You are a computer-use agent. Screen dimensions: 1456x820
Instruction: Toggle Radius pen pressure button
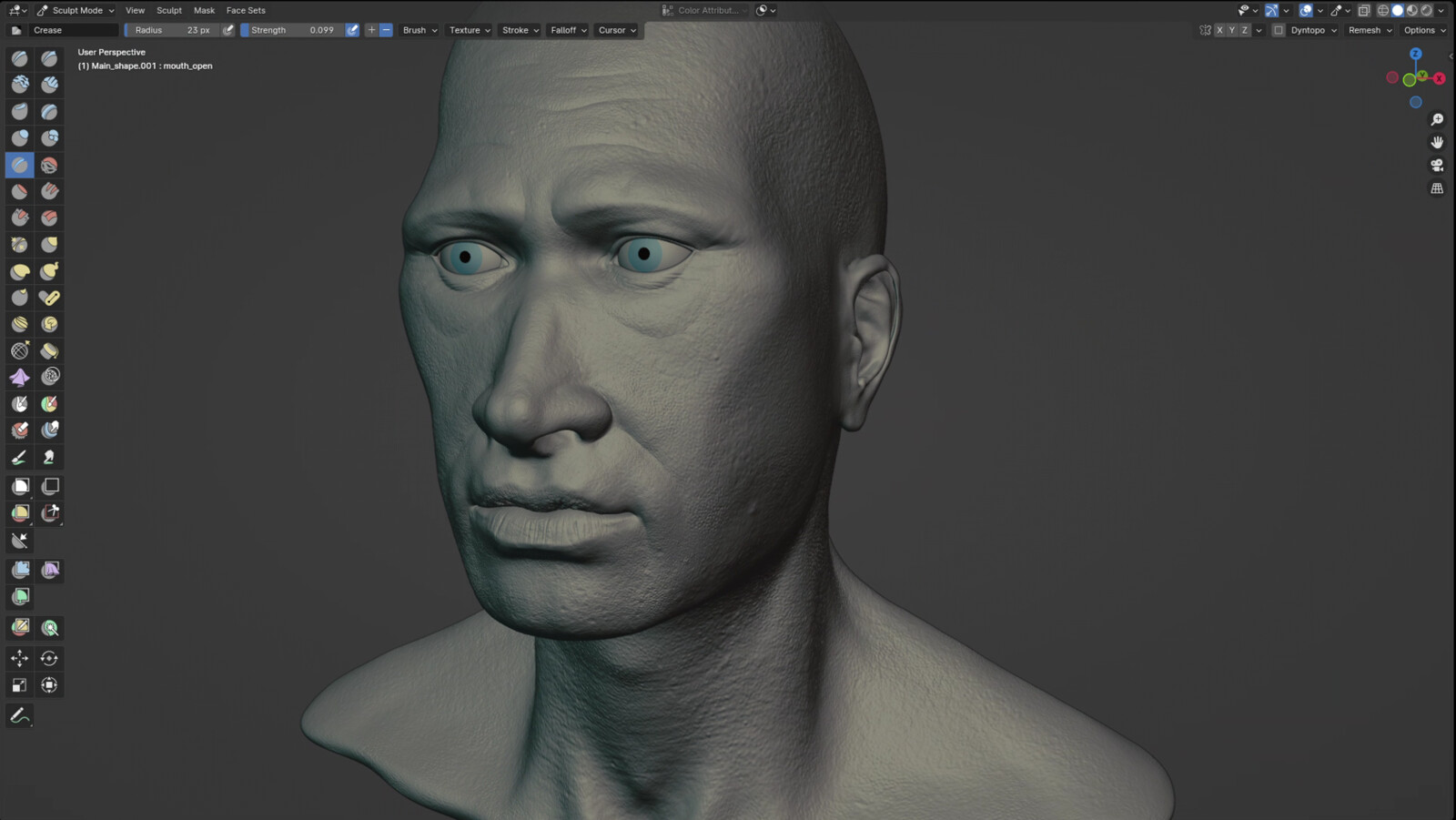tap(228, 30)
